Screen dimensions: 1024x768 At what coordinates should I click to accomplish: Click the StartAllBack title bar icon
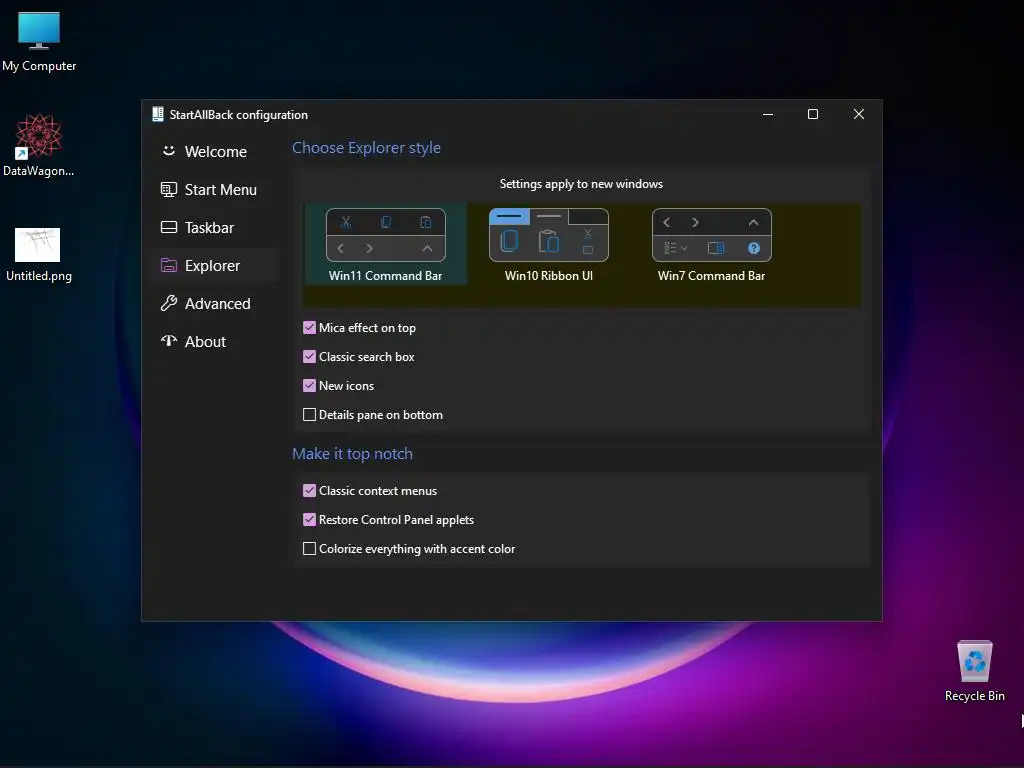(157, 114)
